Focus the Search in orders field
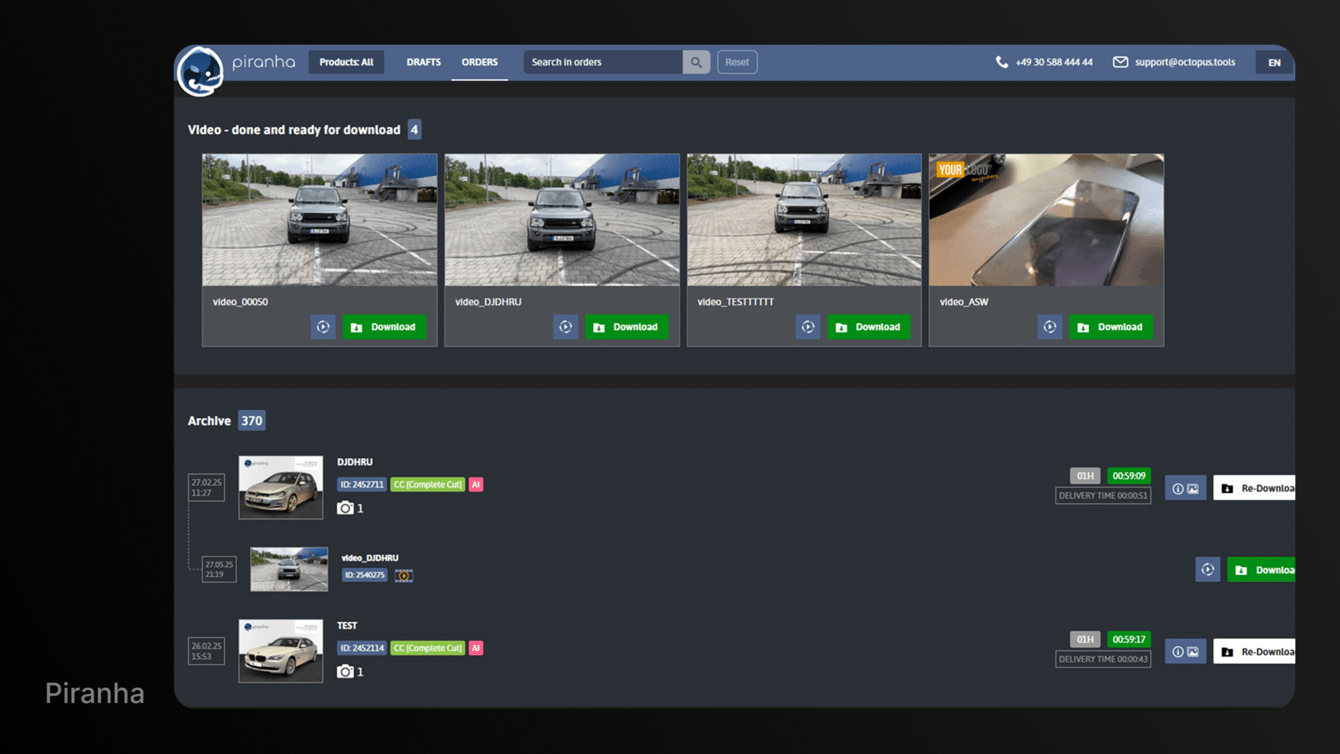Viewport: 1340px width, 754px height. pyautogui.click(x=602, y=62)
